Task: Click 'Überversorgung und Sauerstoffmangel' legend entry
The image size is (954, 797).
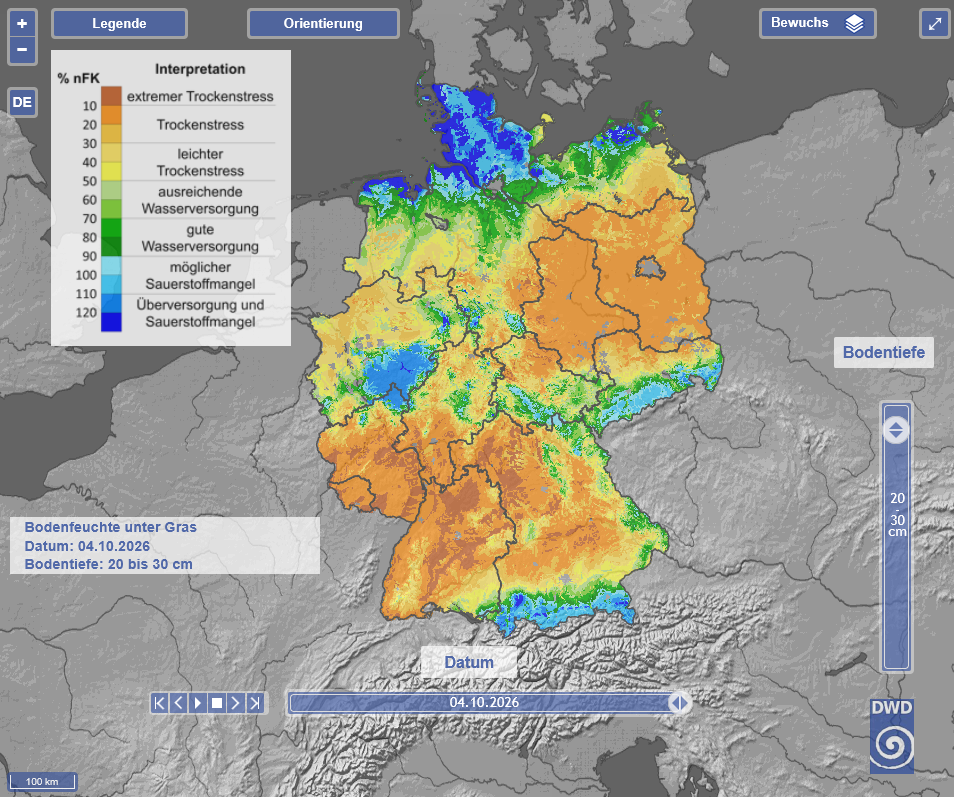Action: pos(200,313)
